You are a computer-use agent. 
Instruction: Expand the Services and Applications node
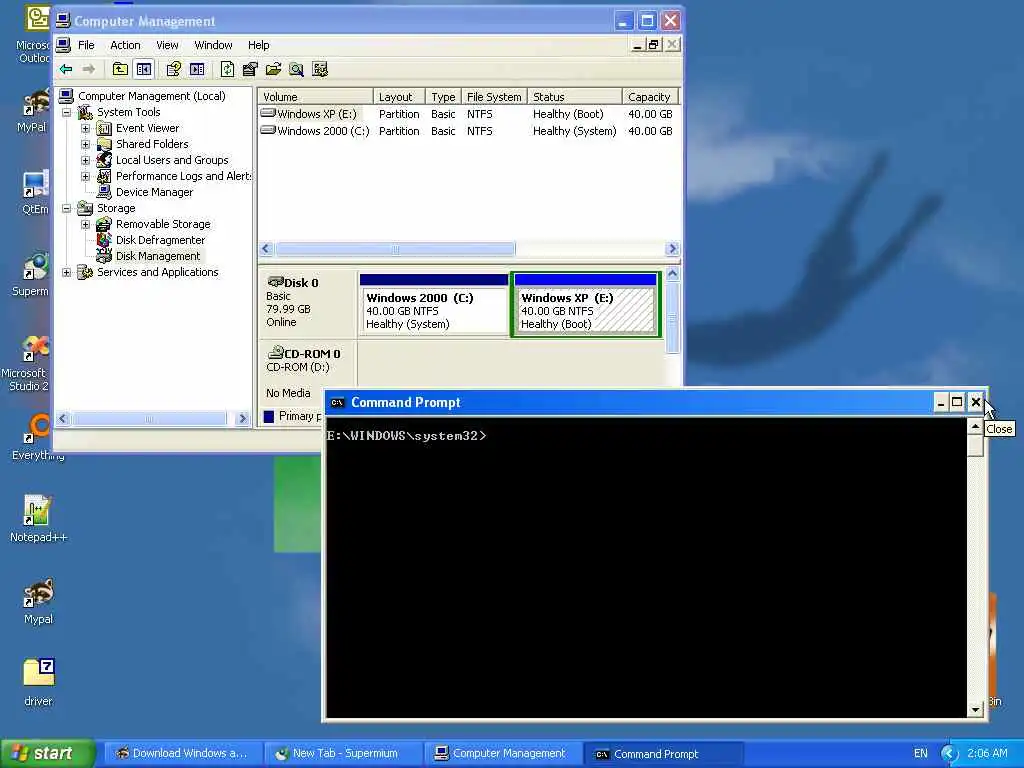pos(67,272)
